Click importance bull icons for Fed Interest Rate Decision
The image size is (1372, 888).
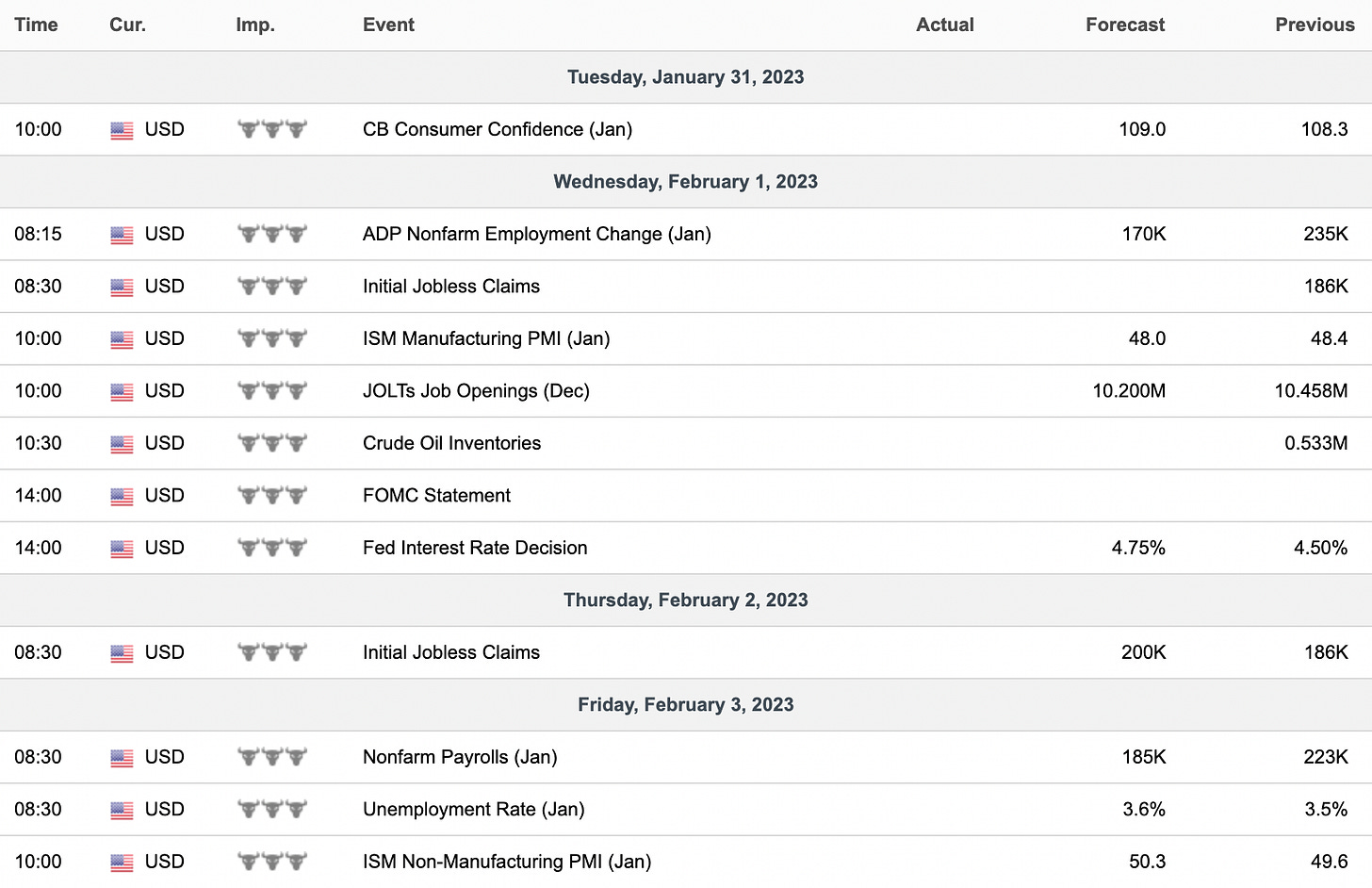click(272, 548)
